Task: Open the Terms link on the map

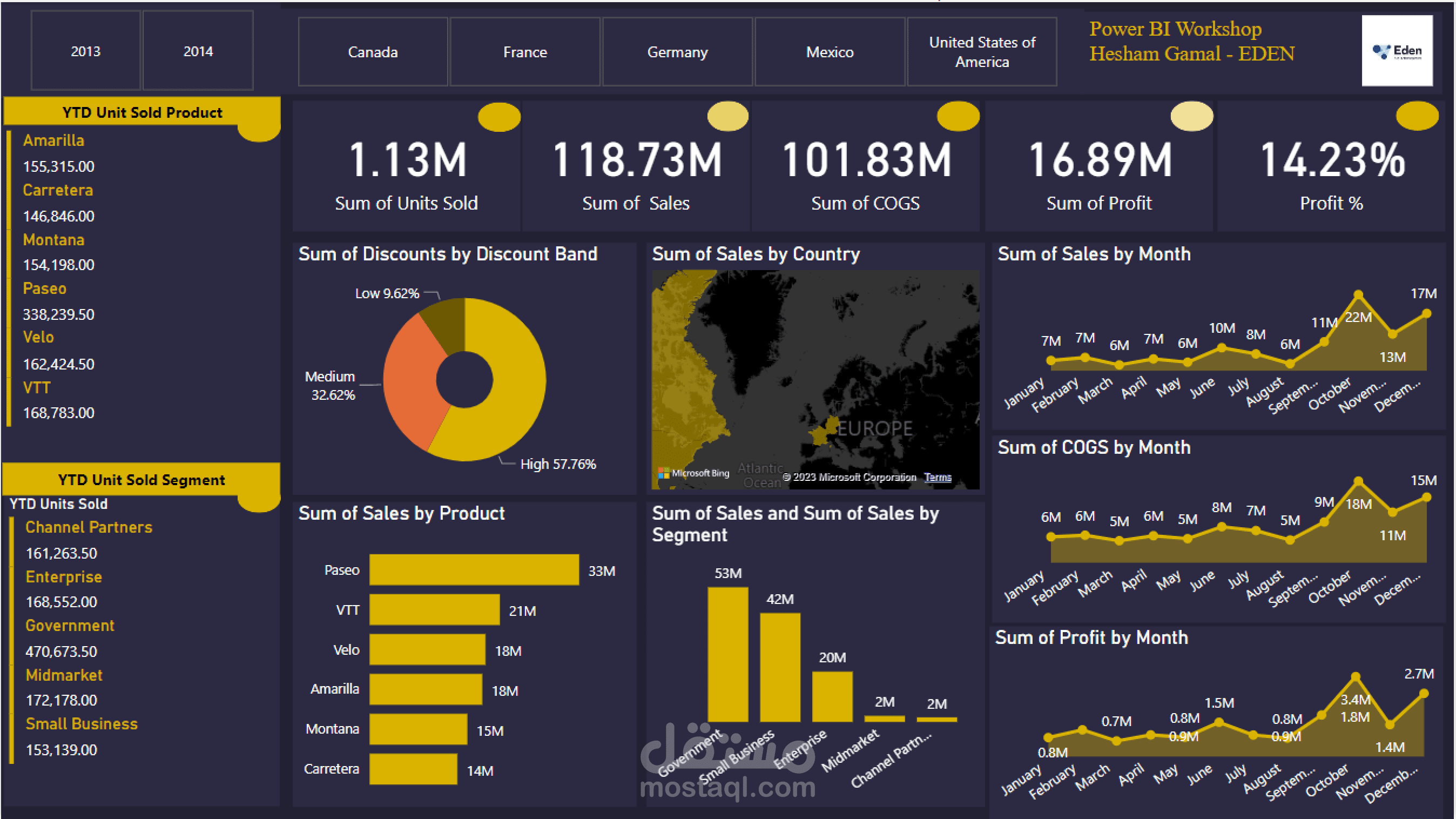Action: coord(938,478)
